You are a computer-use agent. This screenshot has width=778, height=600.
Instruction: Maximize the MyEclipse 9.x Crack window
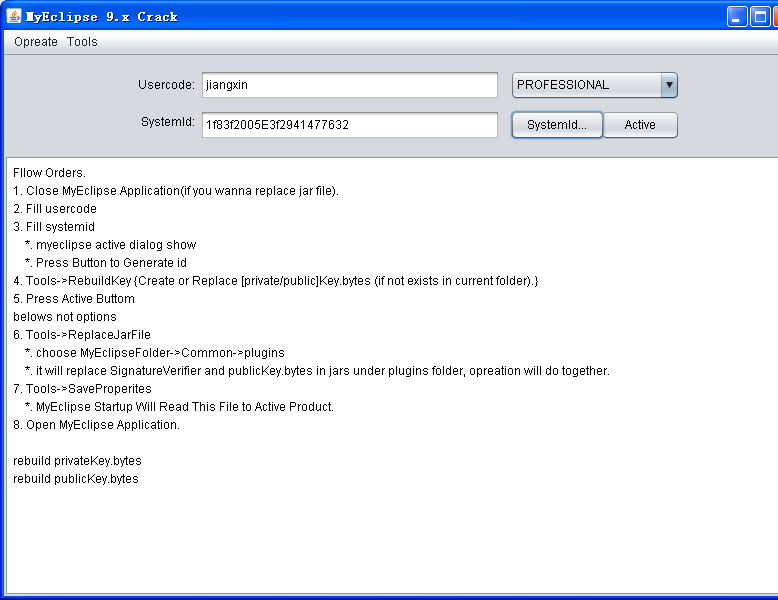click(x=760, y=17)
